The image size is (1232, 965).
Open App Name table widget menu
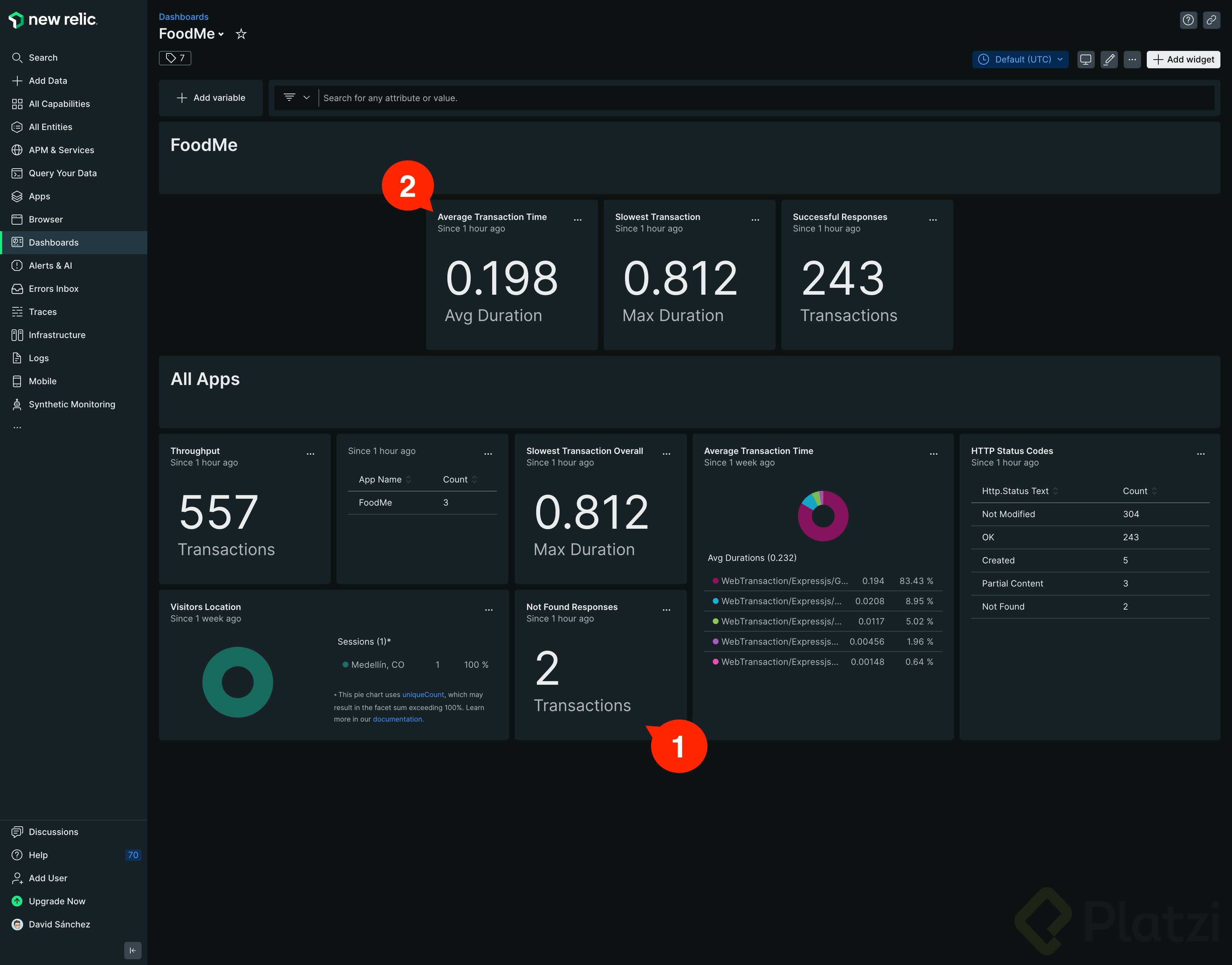pyautogui.click(x=489, y=454)
